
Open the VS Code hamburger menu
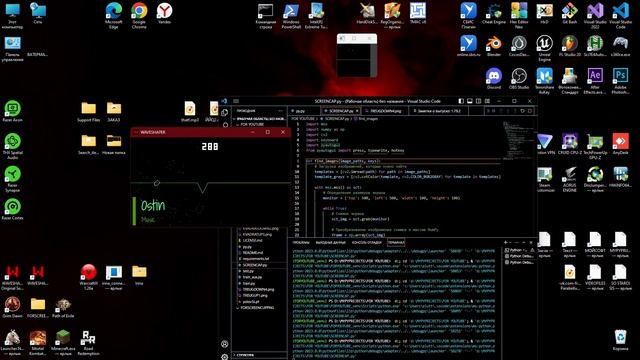[x=236, y=101]
